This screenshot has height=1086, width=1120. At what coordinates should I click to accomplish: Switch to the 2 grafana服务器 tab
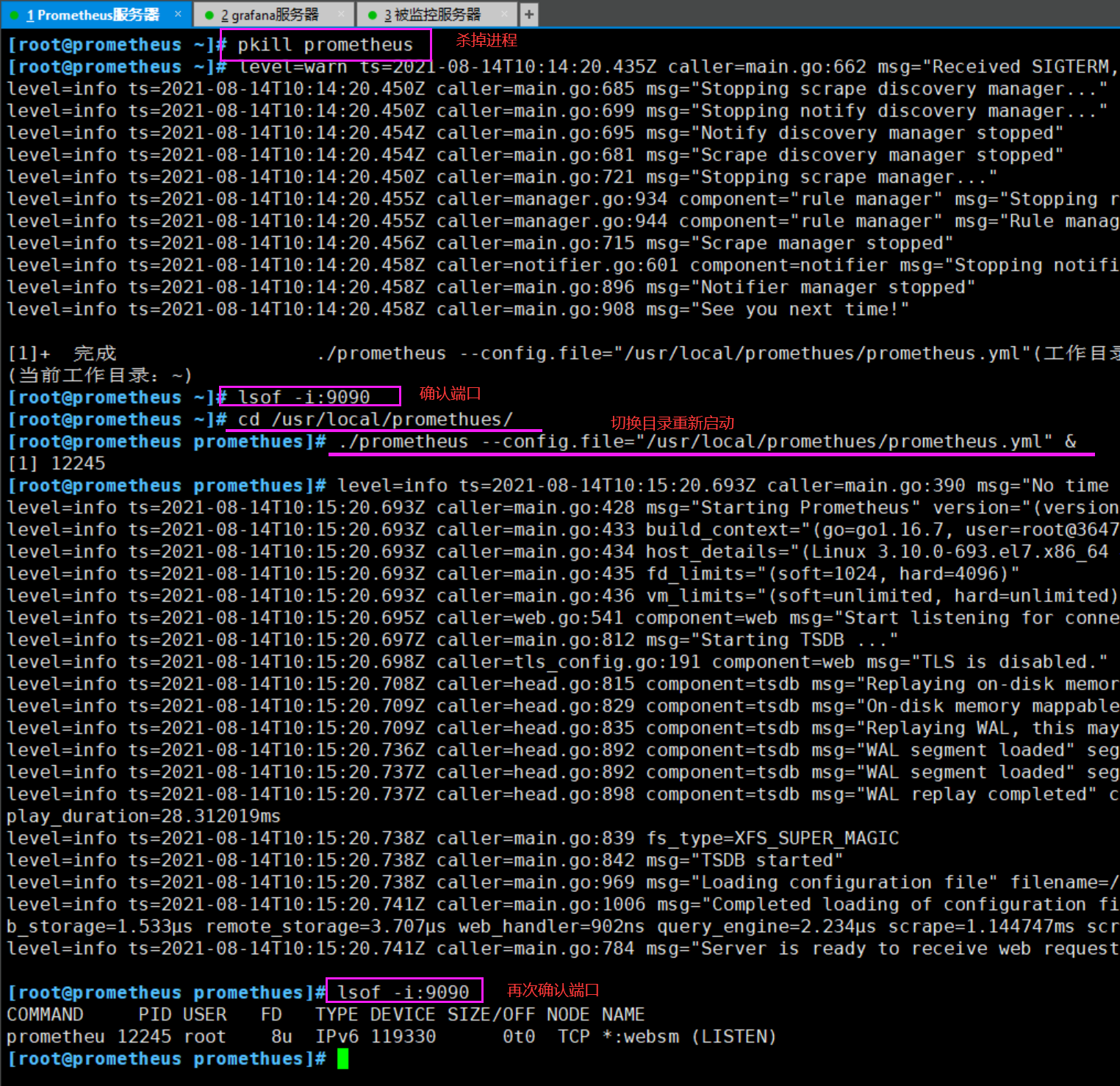click(273, 15)
